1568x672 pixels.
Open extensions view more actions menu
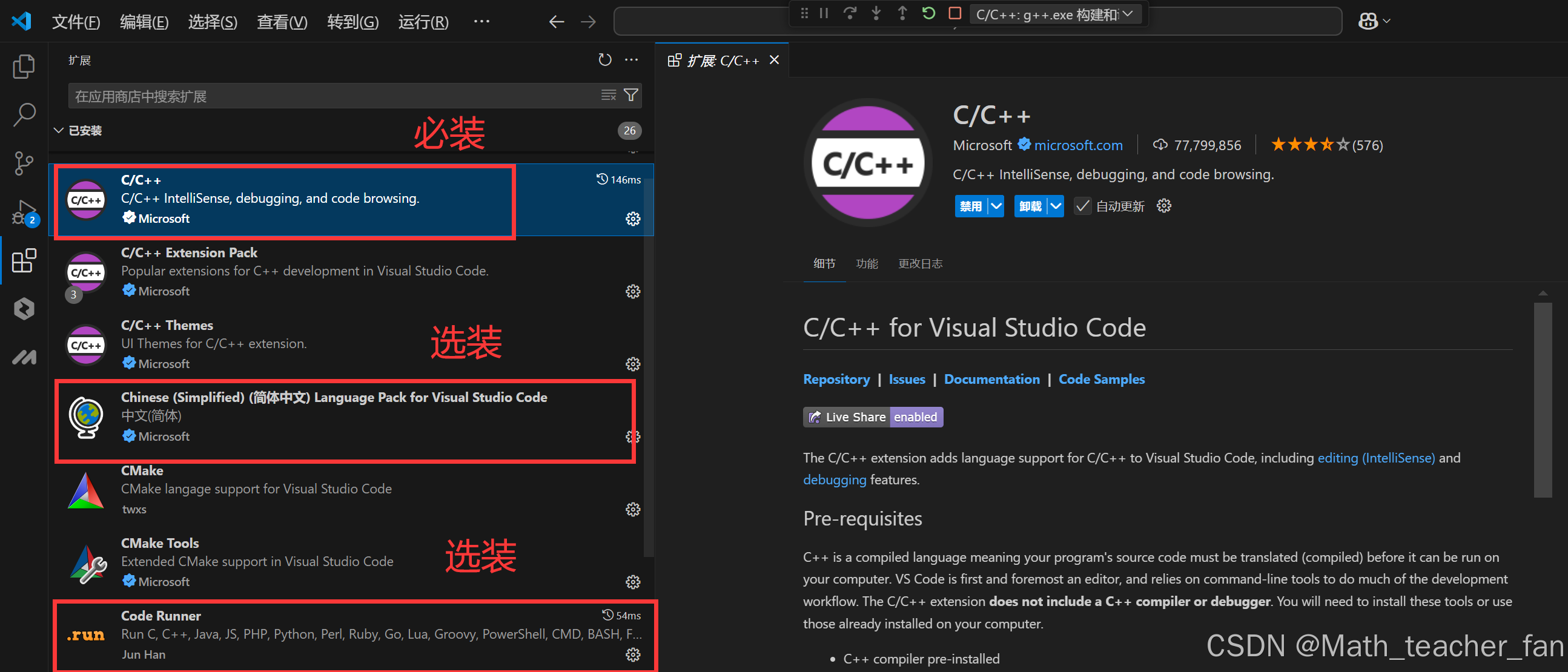631,60
